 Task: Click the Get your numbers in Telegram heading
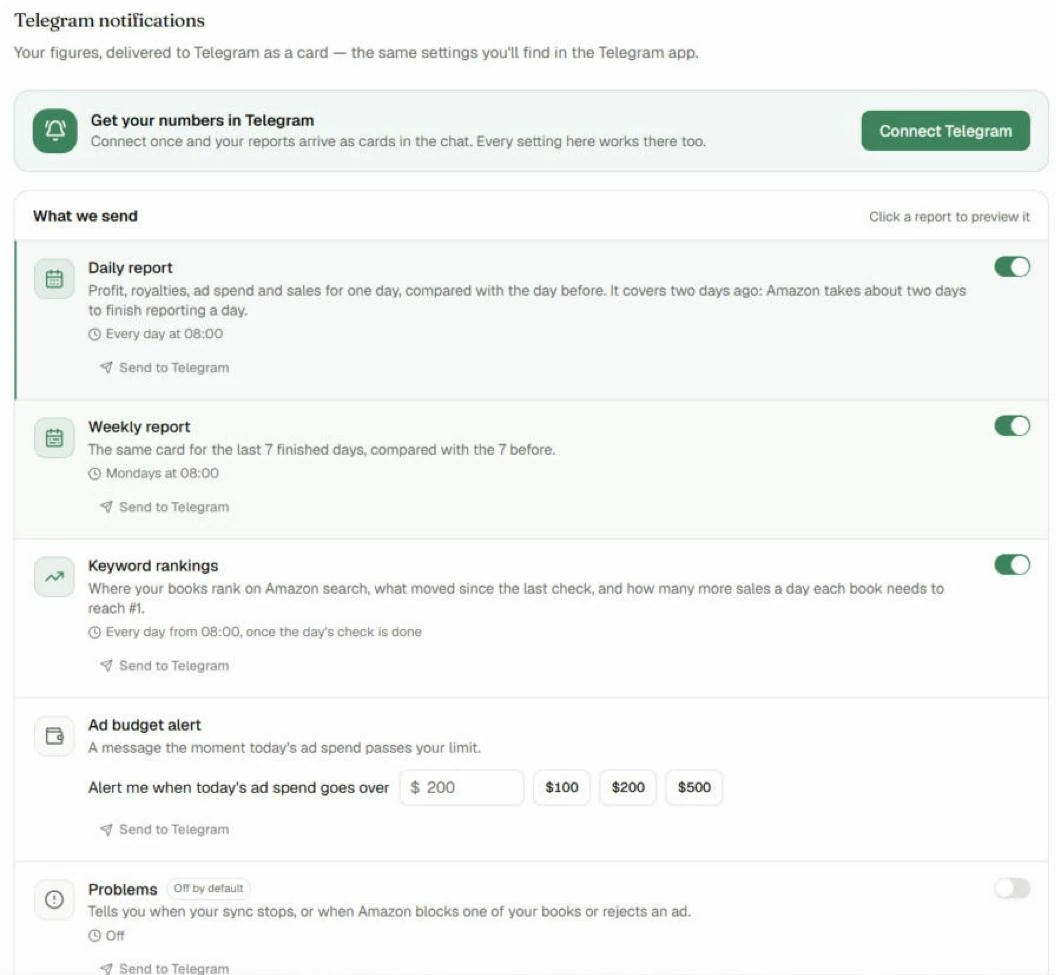point(202,121)
